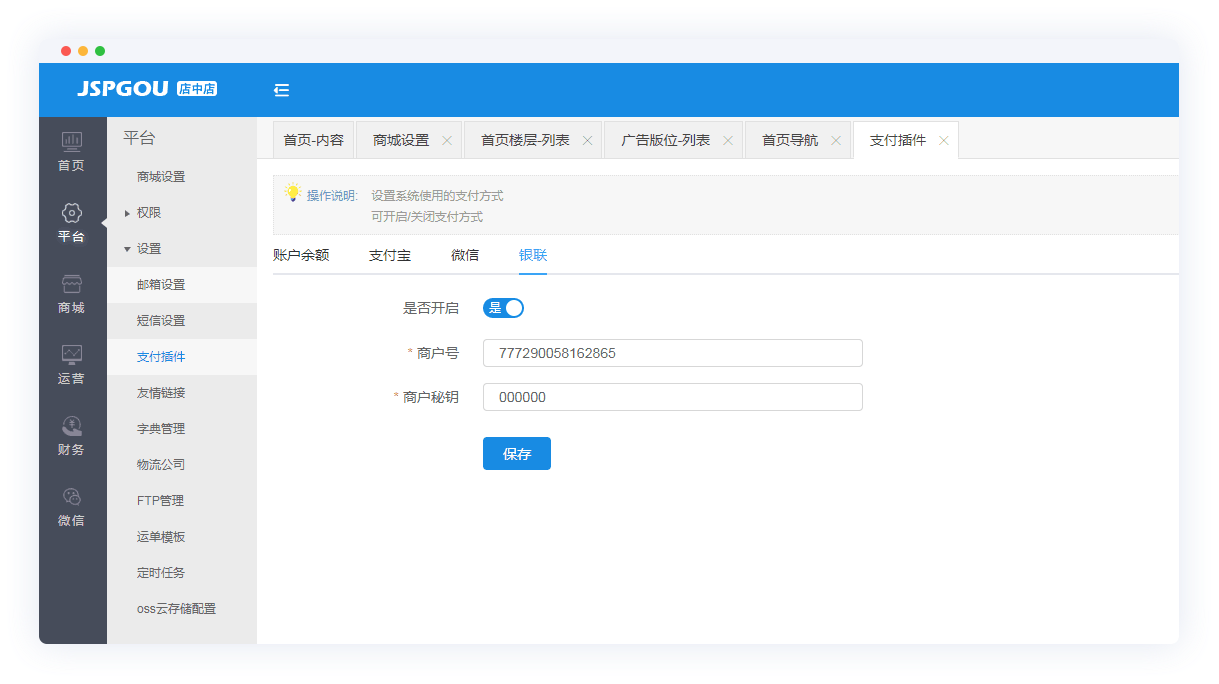The height and width of the screenshot is (684, 1219).
Task: Switch to the 支付宝 payment tab
Action: [390, 255]
